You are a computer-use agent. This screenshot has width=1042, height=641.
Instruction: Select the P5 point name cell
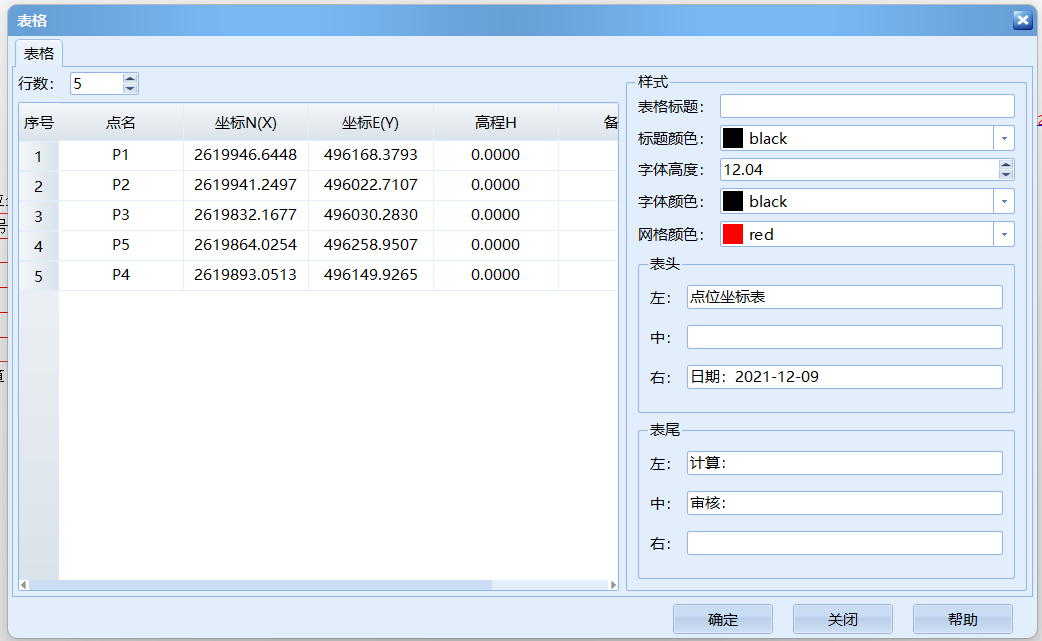[x=121, y=245]
